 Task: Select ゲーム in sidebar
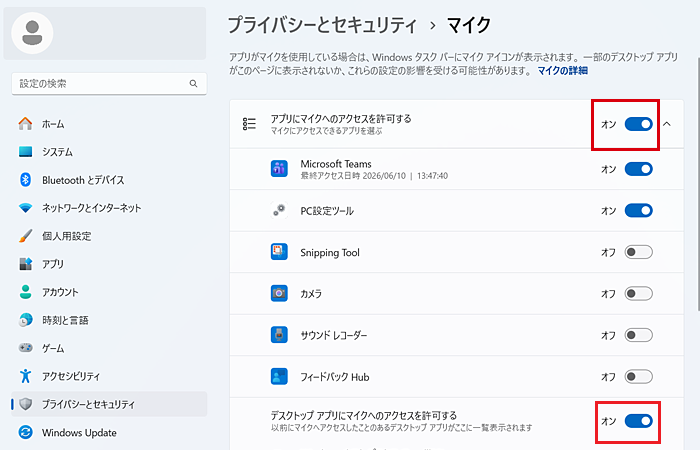point(109,348)
